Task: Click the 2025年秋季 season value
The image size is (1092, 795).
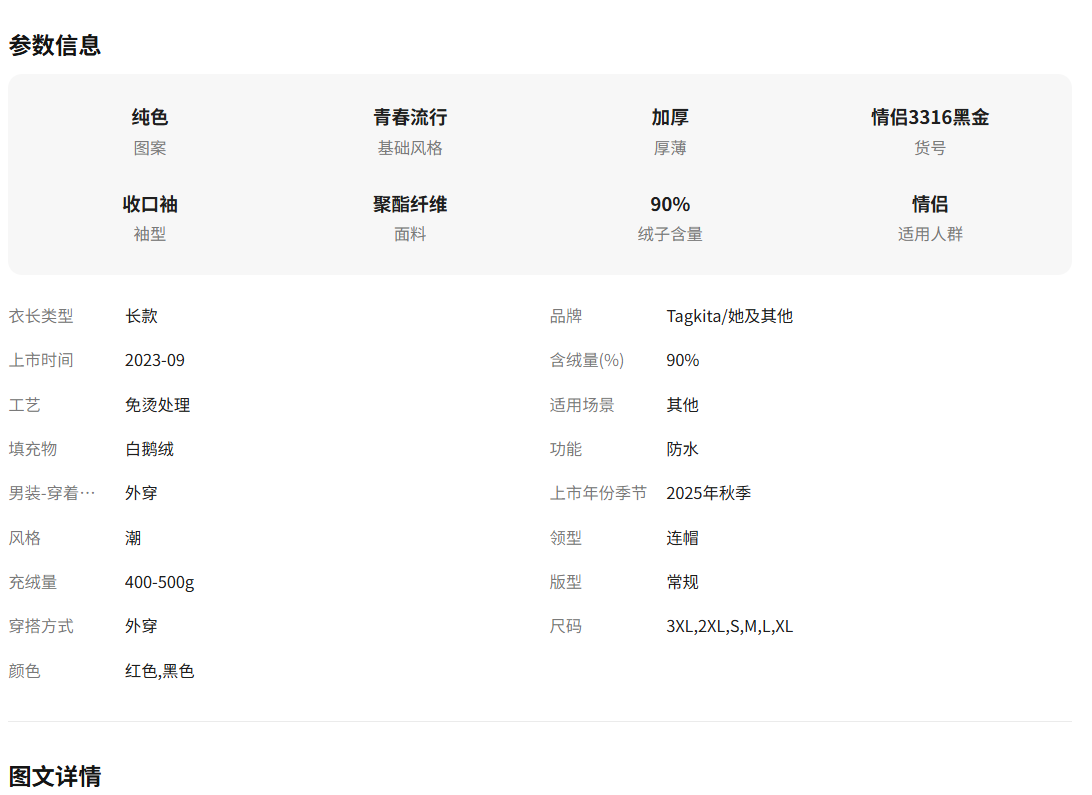Action: 708,493
